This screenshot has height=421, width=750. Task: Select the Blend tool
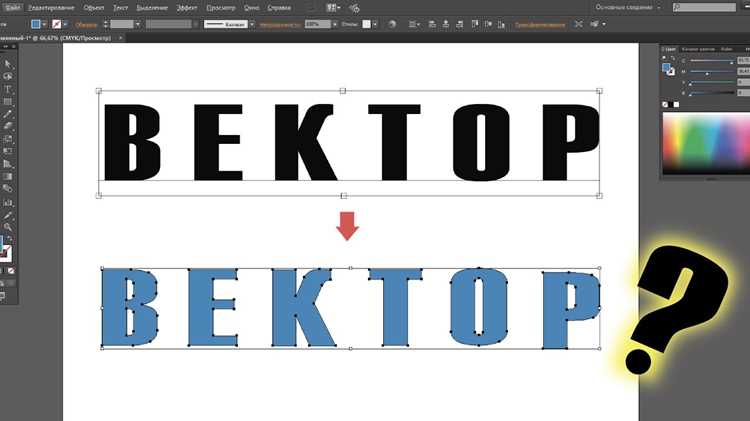coord(8,188)
